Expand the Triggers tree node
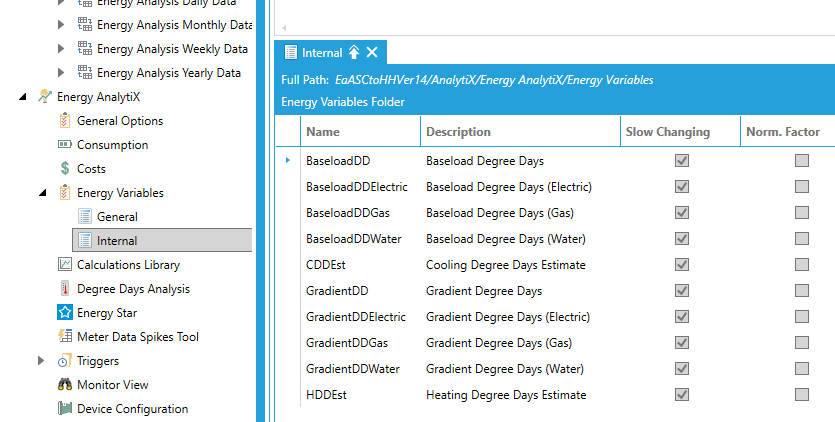Viewport: 835px width, 422px height. point(41,361)
